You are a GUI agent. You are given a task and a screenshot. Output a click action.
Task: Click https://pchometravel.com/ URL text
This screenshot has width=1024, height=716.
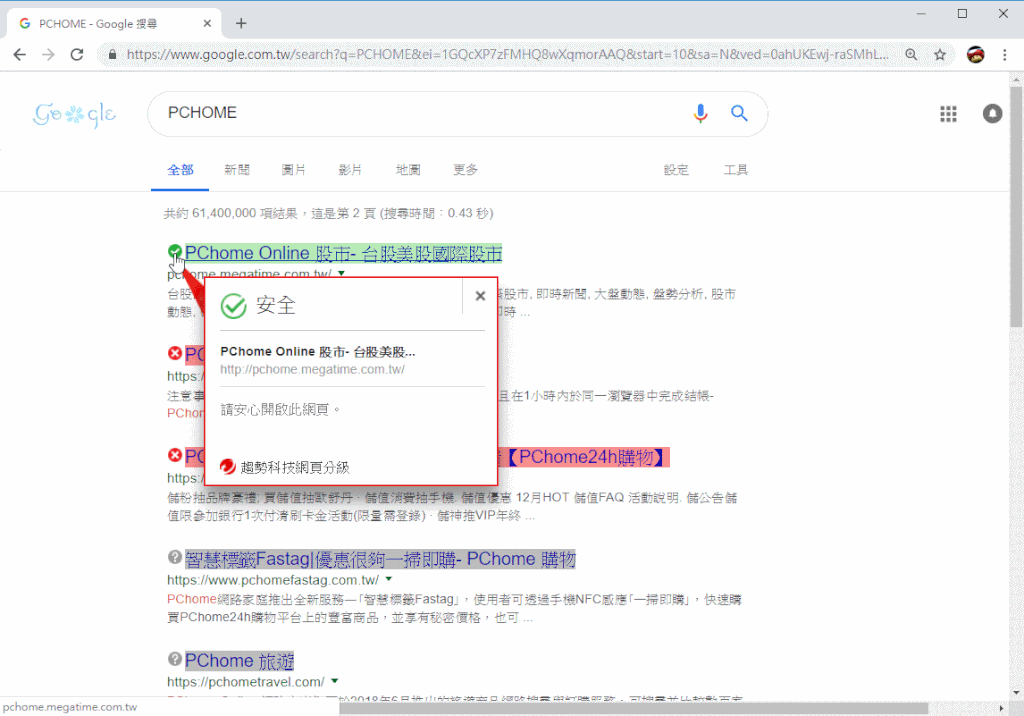[246, 682]
